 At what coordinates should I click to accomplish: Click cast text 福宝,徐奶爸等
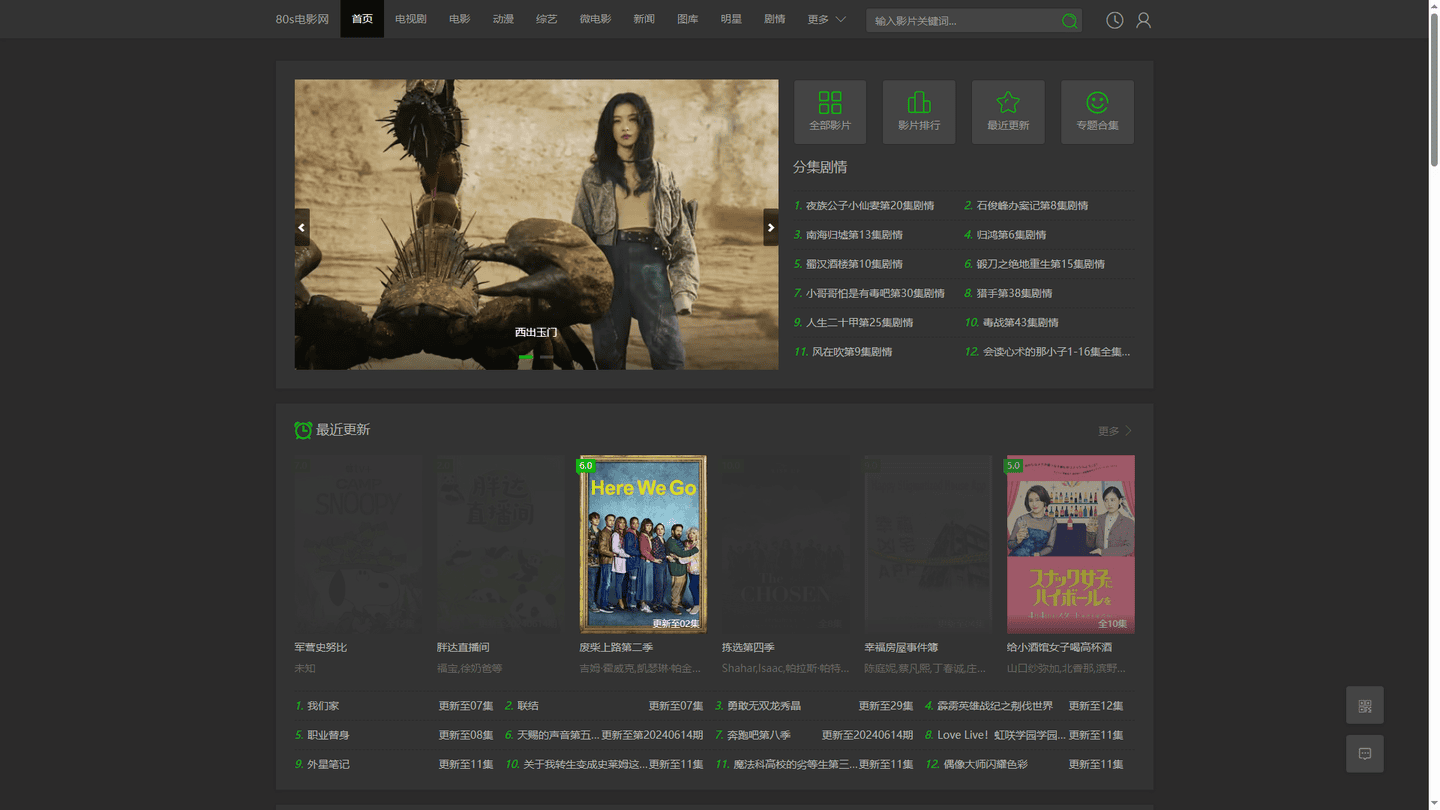(x=470, y=668)
